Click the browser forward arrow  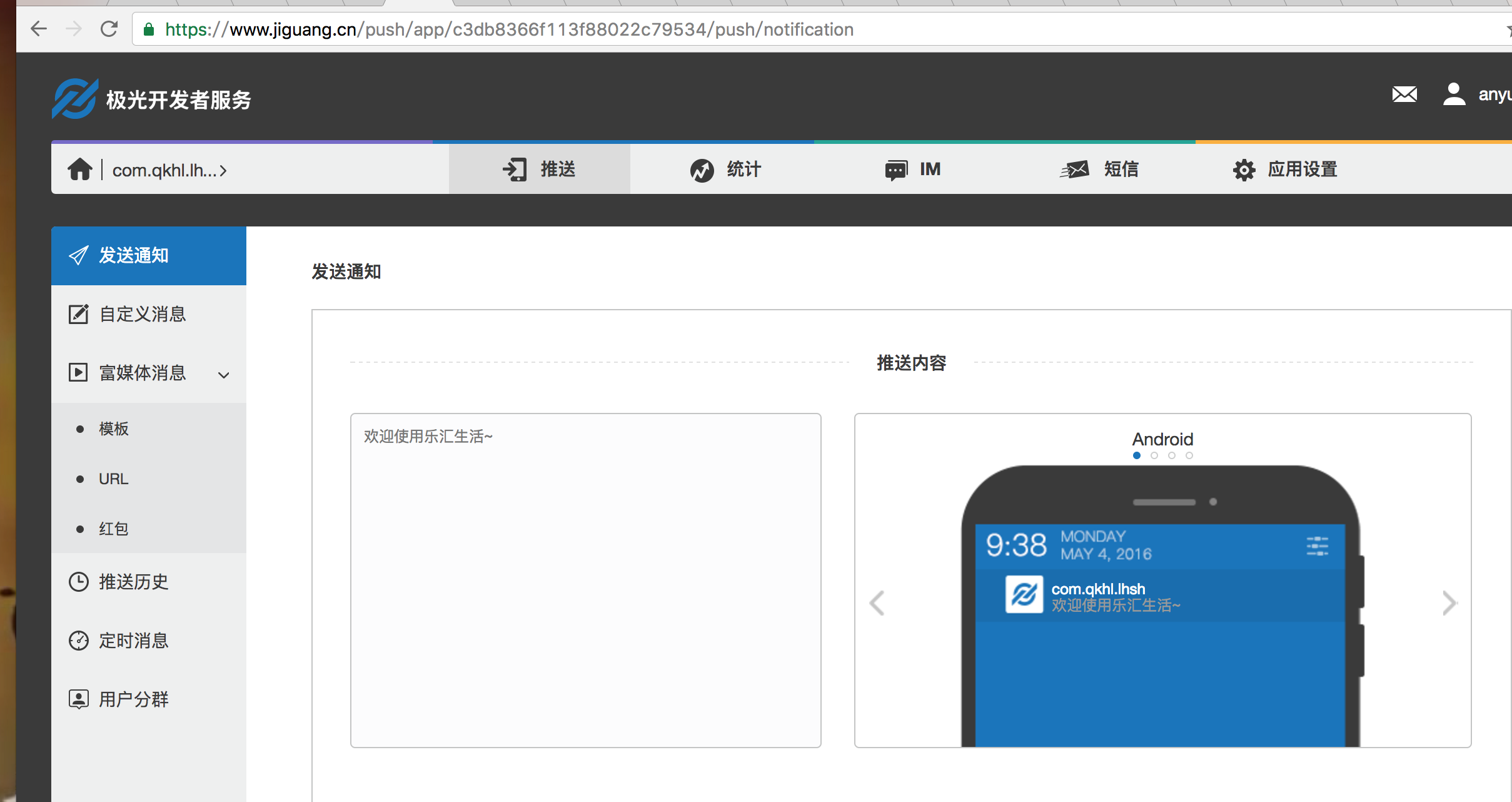(74, 29)
